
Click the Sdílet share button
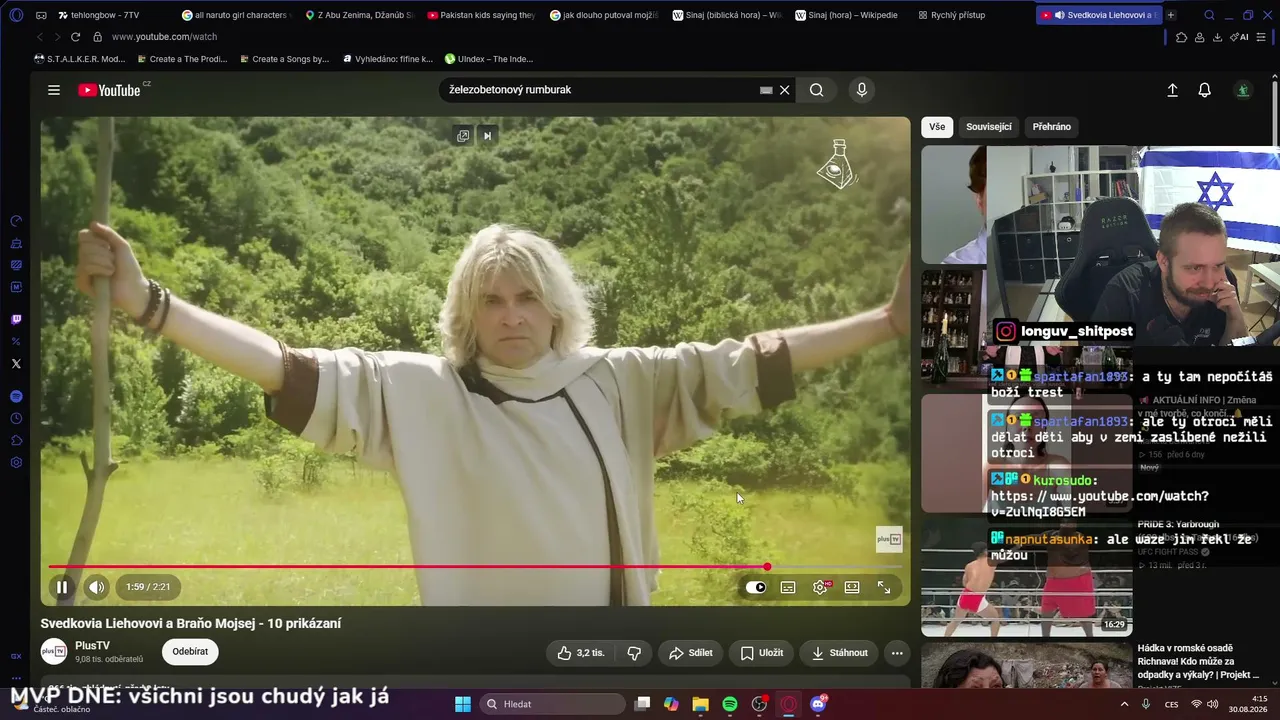pyautogui.click(x=691, y=653)
